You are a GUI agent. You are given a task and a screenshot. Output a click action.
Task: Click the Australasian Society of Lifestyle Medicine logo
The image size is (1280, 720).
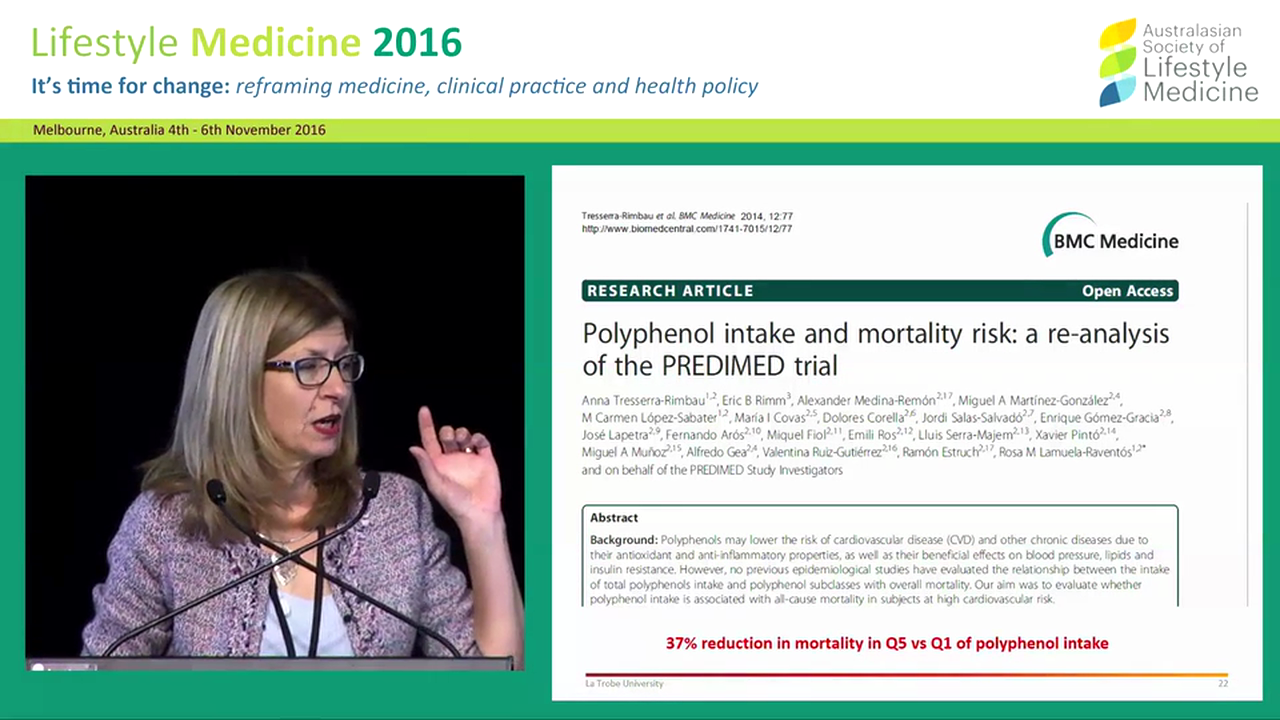(x=1178, y=62)
